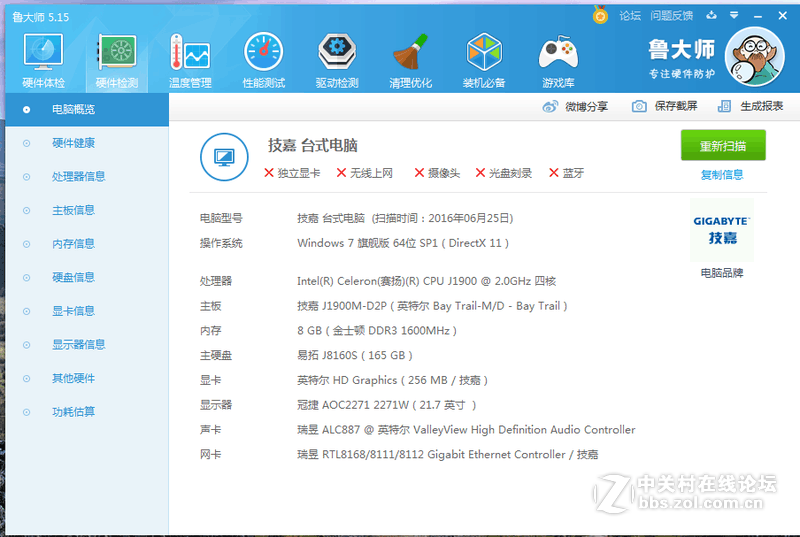Viewport: 800px width, 537px height.
Task: Close the 鲁大师 window
Action: pos(782,16)
